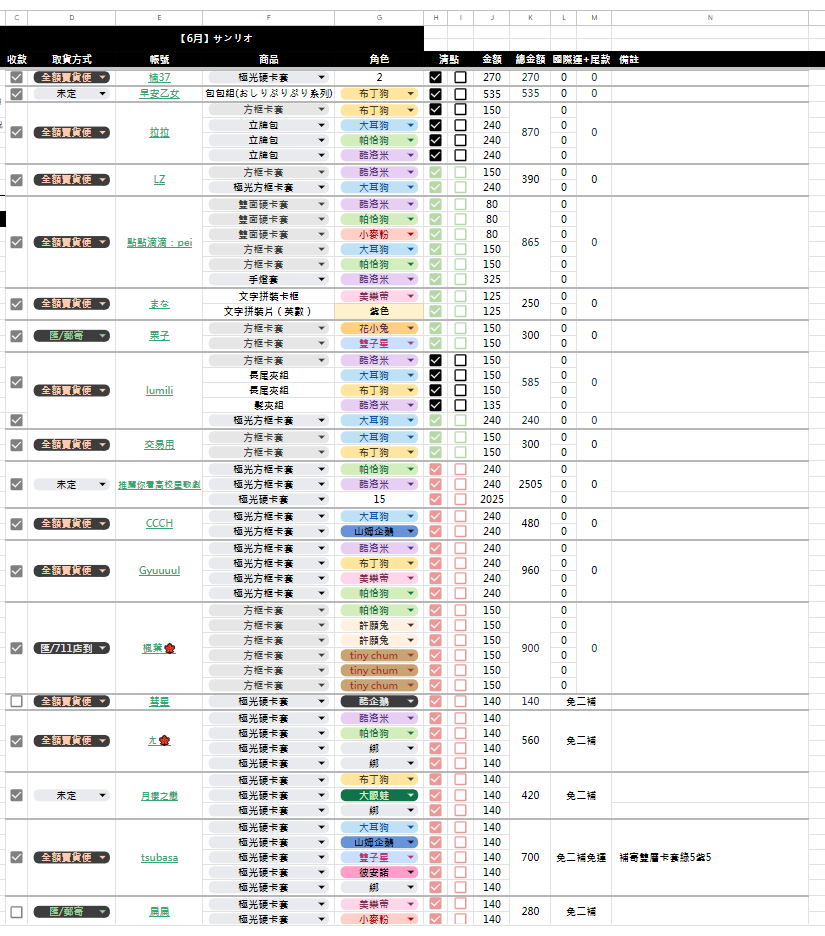Image resolution: width=825 pixels, height=936 pixels.
Task: Follow the まな account link
Action: (x=159, y=304)
